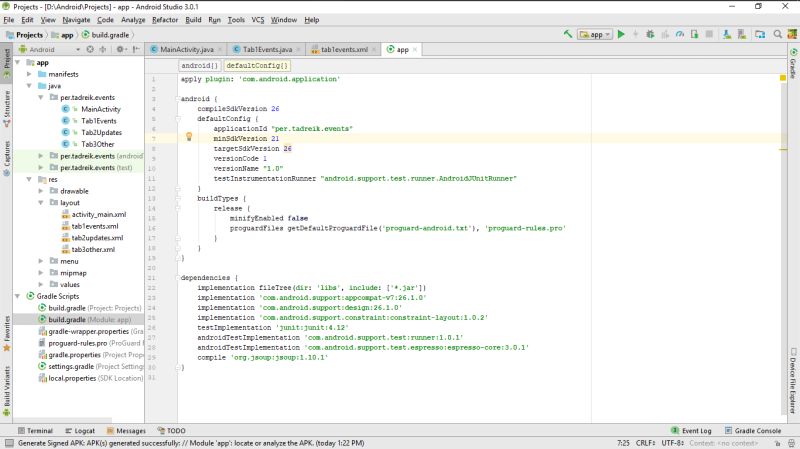Open the Device File Explorer side panel
Viewport: 800px width, 449px height.
point(793,380)
